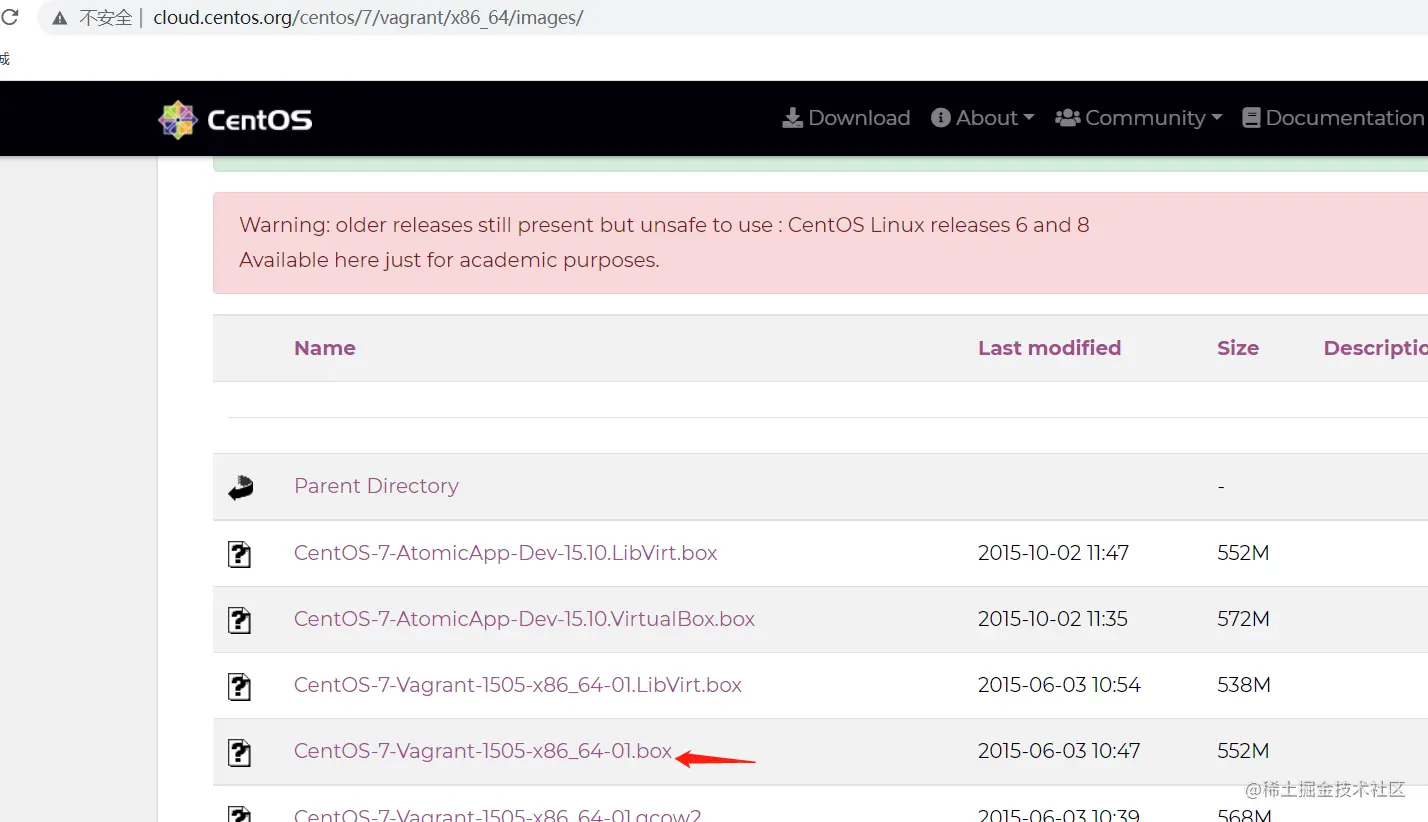
Task: Open the Download menu item
Action: (x=846, y=118)
